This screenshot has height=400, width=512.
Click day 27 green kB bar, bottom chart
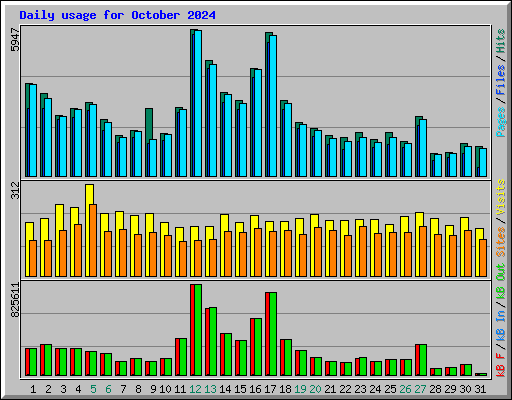click(423, 360)
